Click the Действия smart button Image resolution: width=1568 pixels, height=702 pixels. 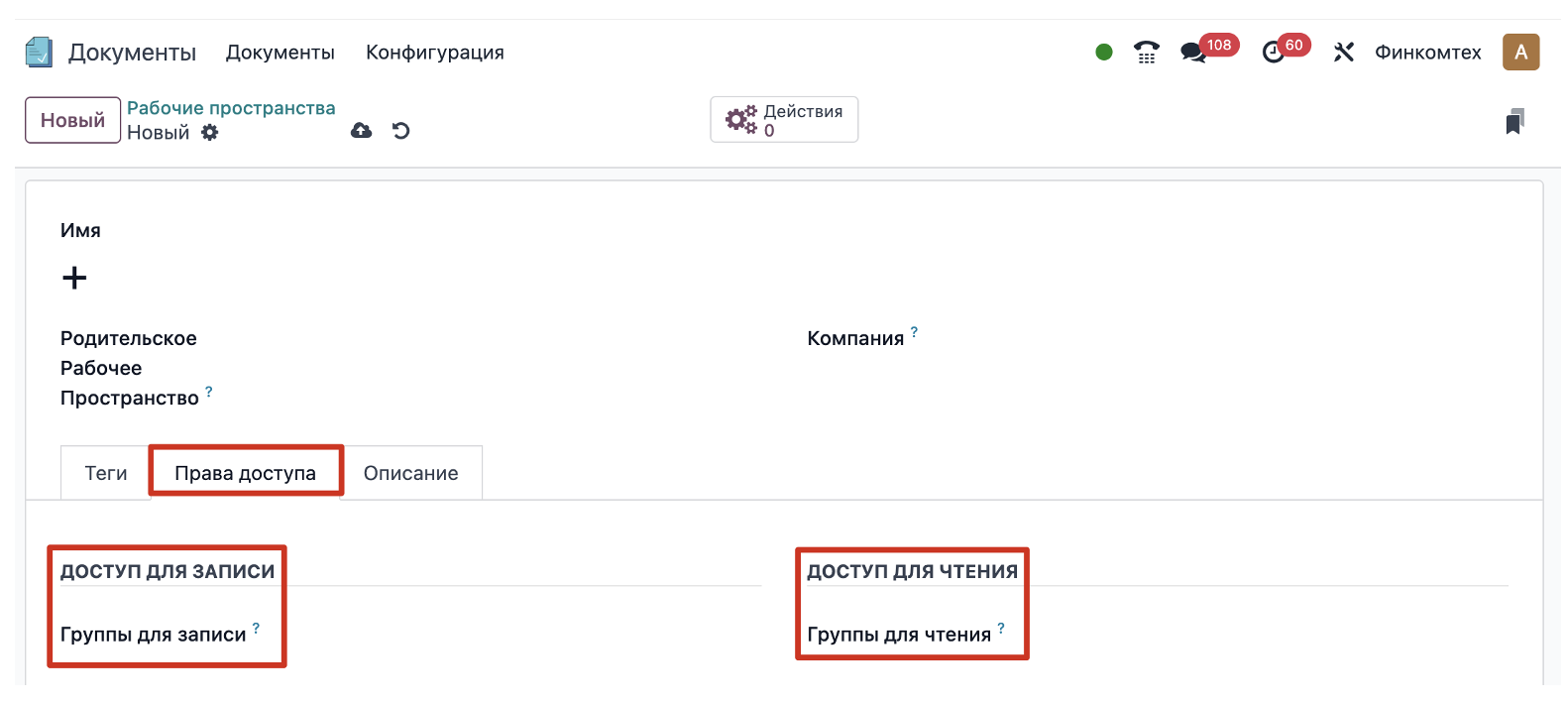784,120
